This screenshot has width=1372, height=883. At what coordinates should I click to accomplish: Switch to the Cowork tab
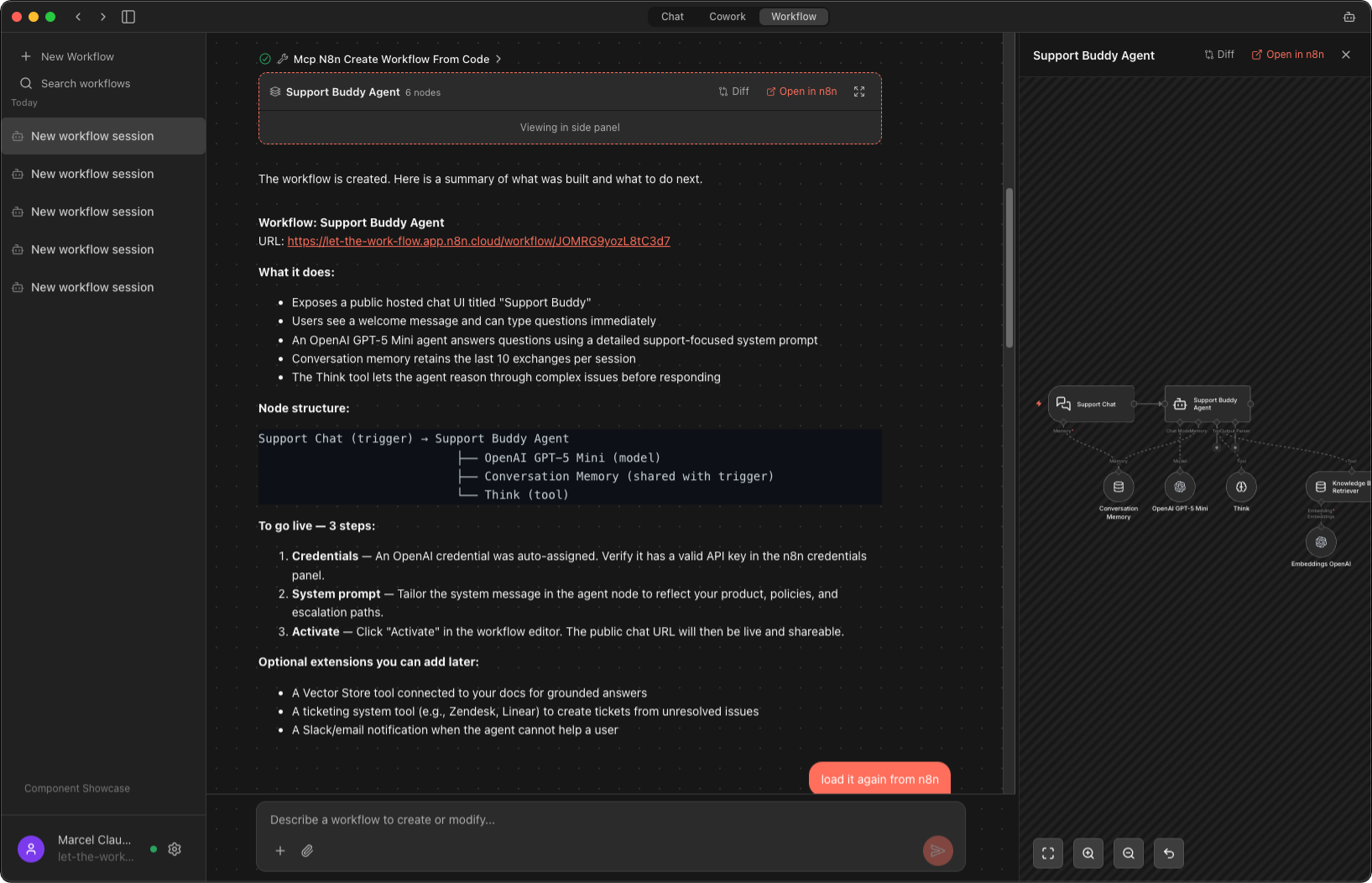(x=728, y=17)
